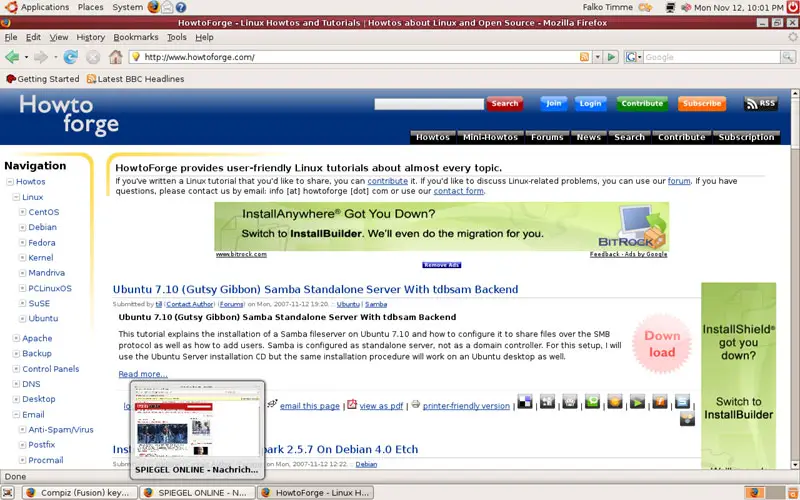
Task: Share via the blue S bookmark icon
Action: pos(682,402)
